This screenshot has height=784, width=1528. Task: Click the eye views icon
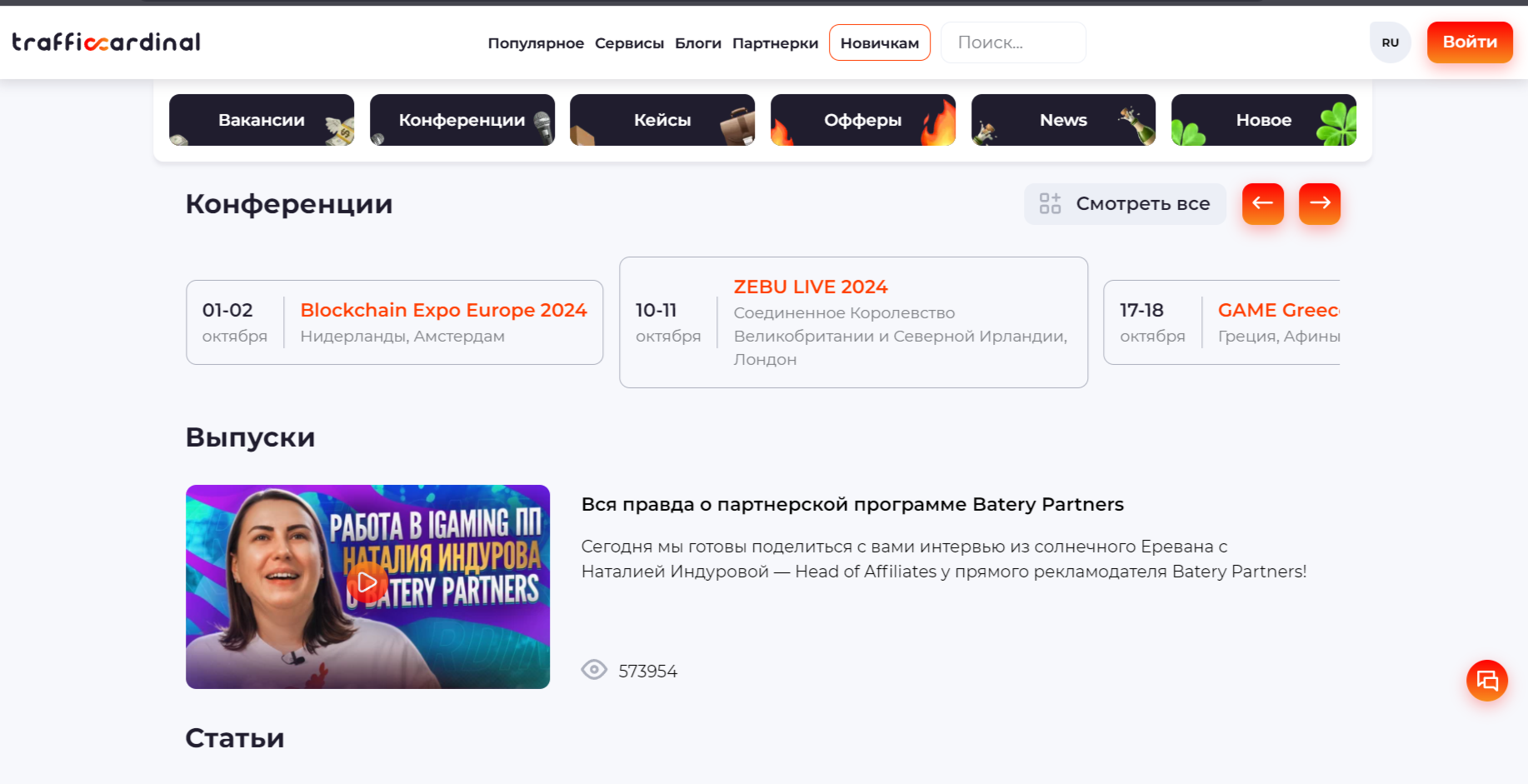(594, 670)
